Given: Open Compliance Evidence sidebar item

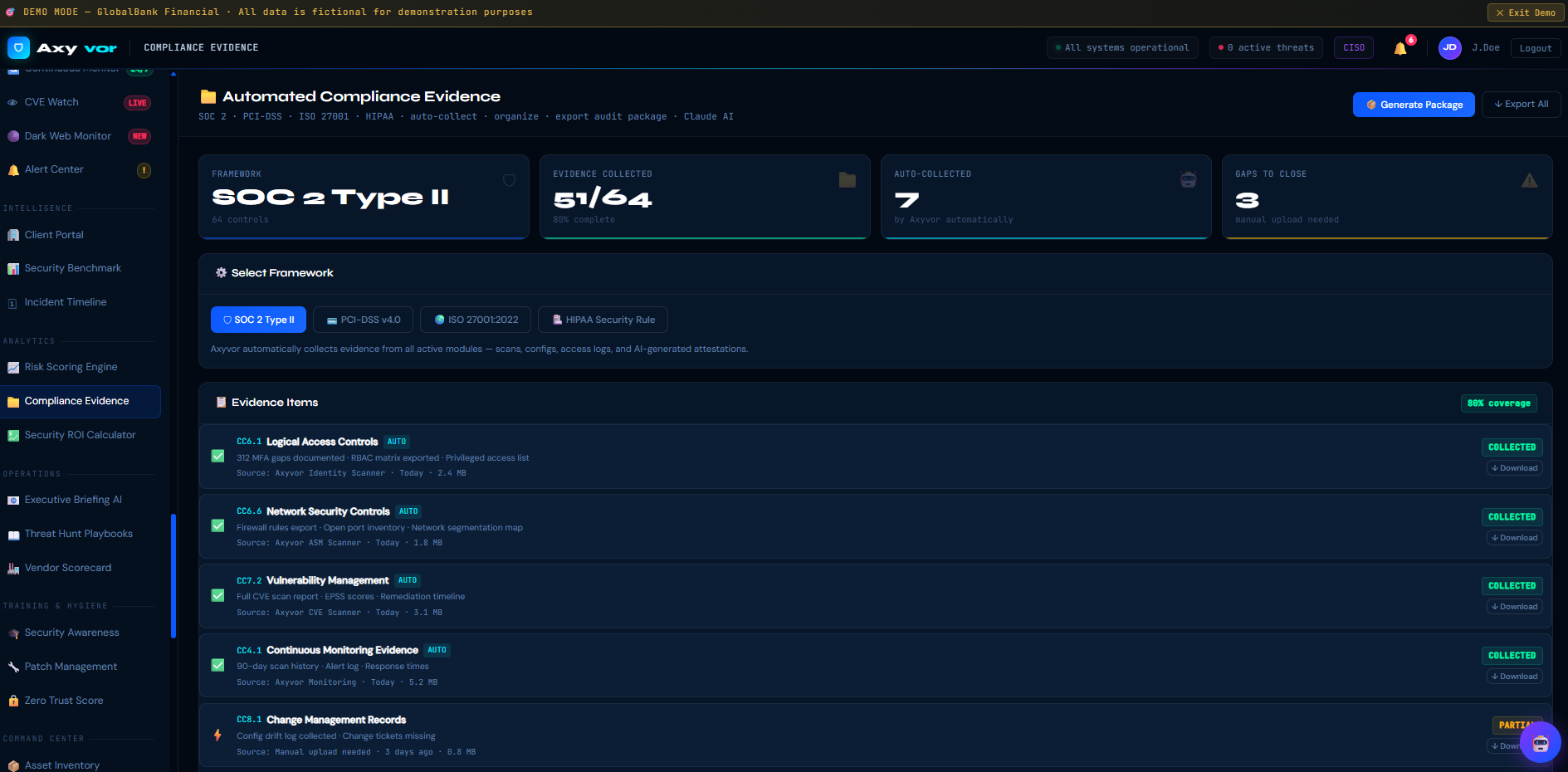Looking at the screenshot, I should point(81,402).
